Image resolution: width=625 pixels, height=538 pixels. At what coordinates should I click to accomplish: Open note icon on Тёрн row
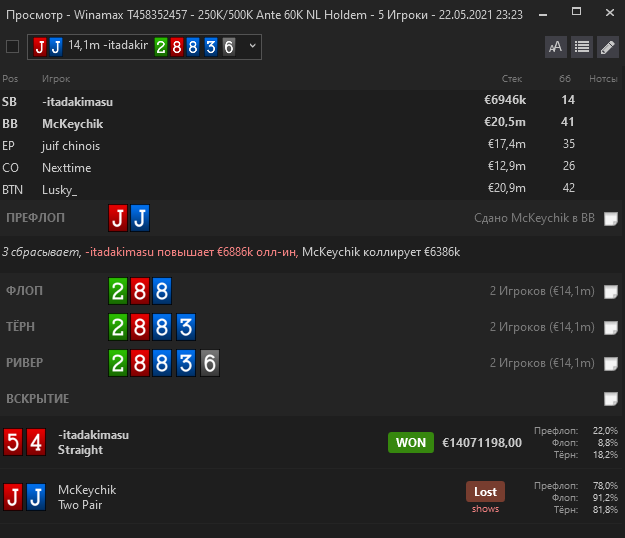pos(611,328)
